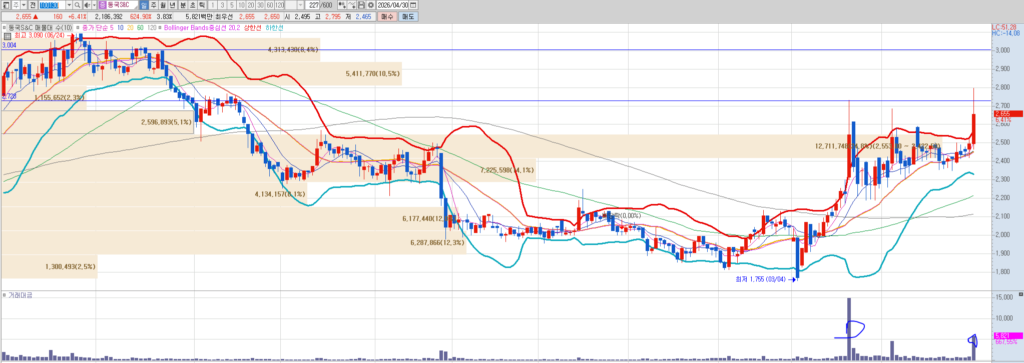Click the 4,313,430(8.4%) volume profile label
The width and height of the screenshot is (1024, 363).
click(293, 50)
